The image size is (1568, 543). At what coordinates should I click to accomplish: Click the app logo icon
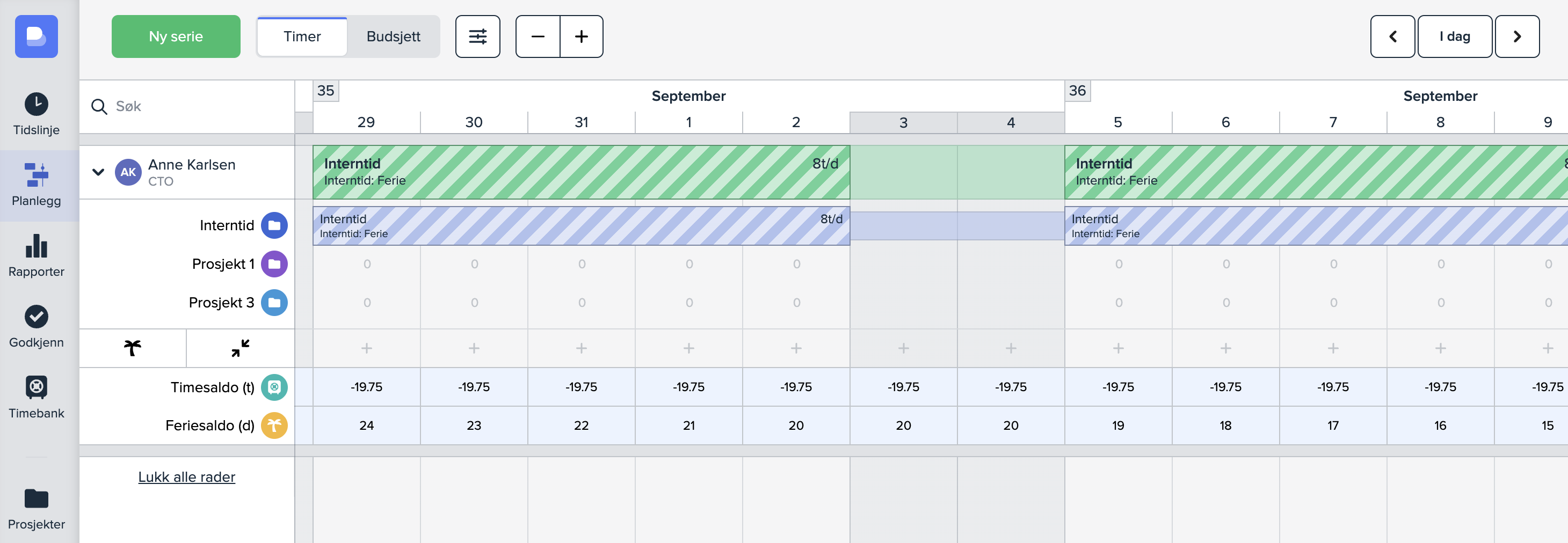(37, 36)
